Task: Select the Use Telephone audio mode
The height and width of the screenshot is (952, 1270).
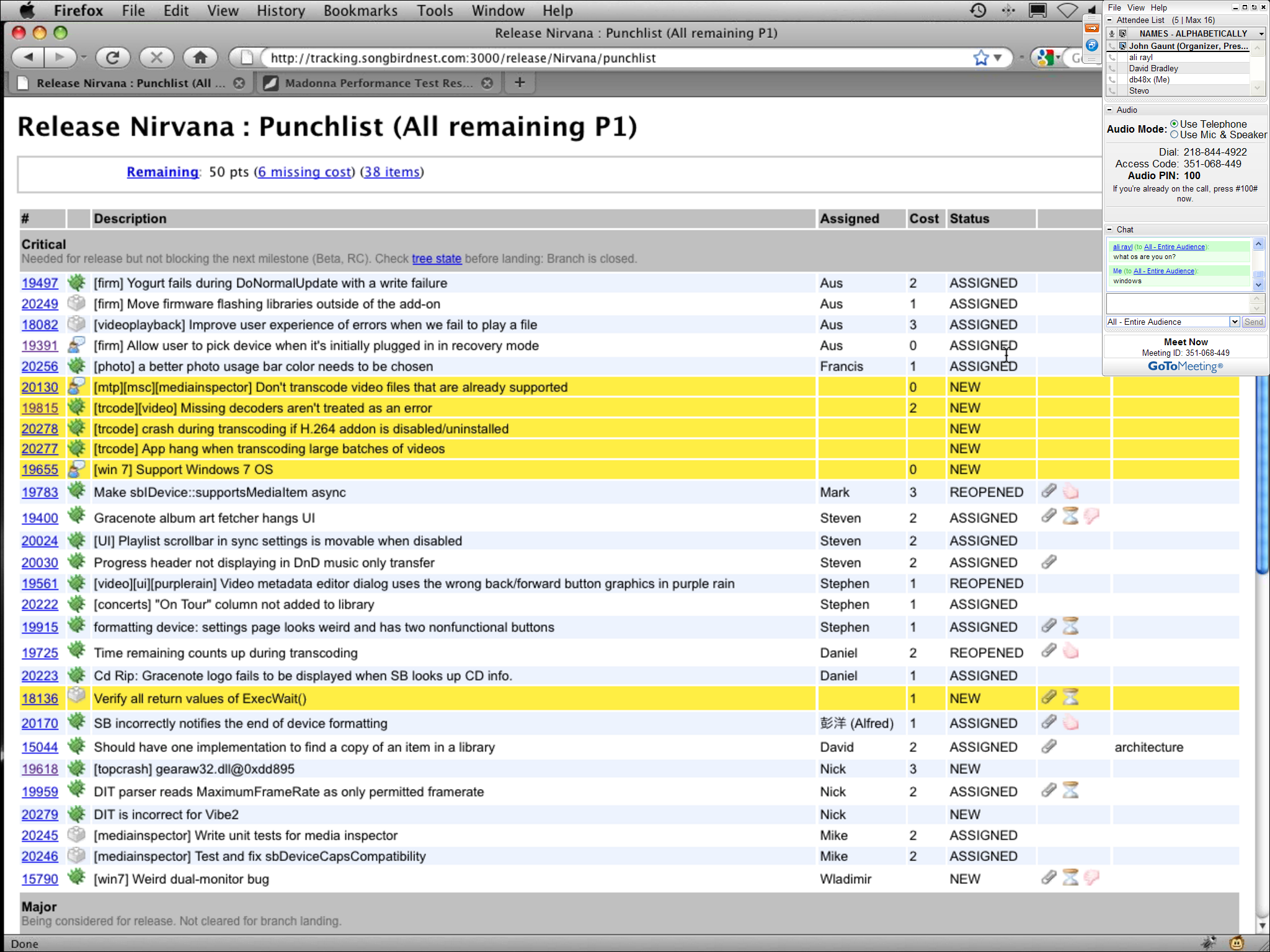Action: tap(1174, 124)
